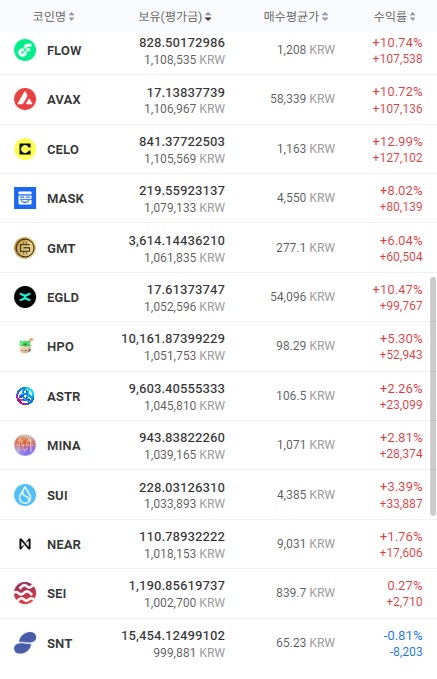Click the red AVAX coin icon
437x679 pixels.
tap(25, 99)
